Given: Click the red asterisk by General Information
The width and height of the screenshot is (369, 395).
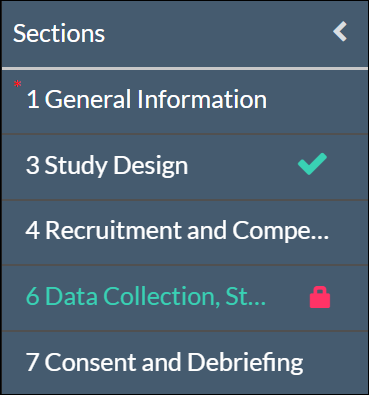Looking at the screenshot, I should click(x=17, y=84).
